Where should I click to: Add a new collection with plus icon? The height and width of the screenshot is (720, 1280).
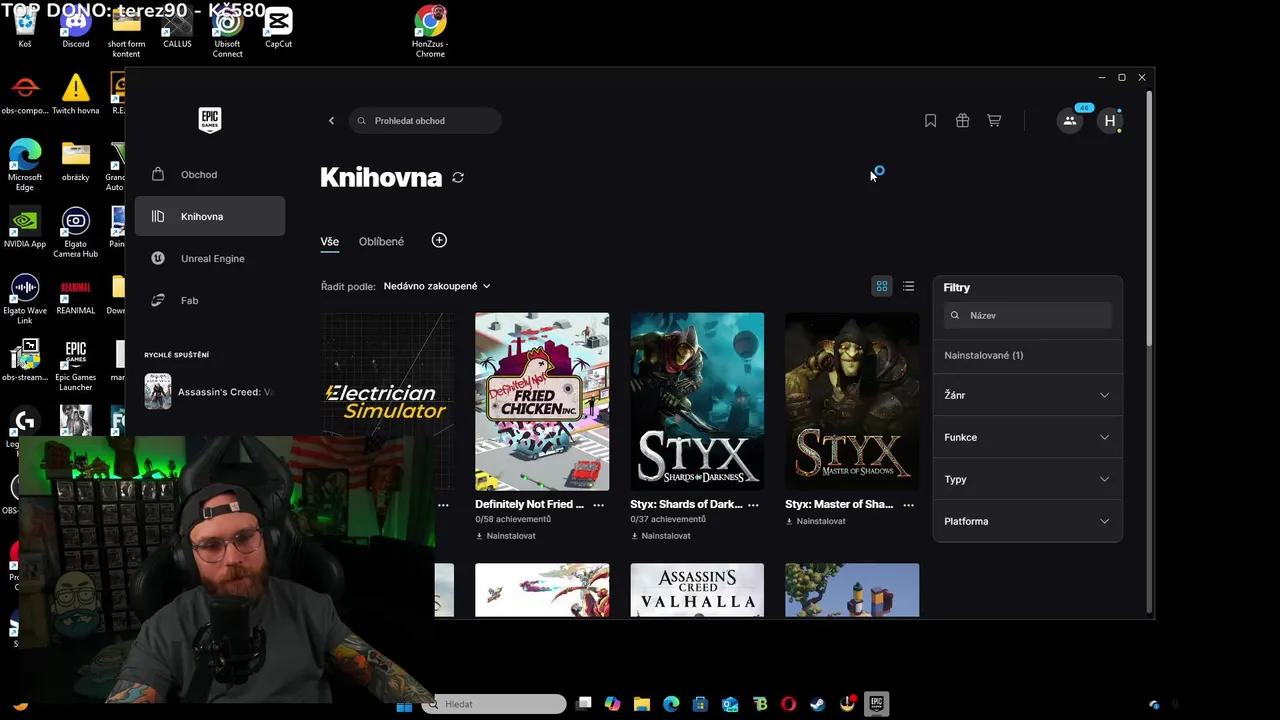tap(439, 240)
